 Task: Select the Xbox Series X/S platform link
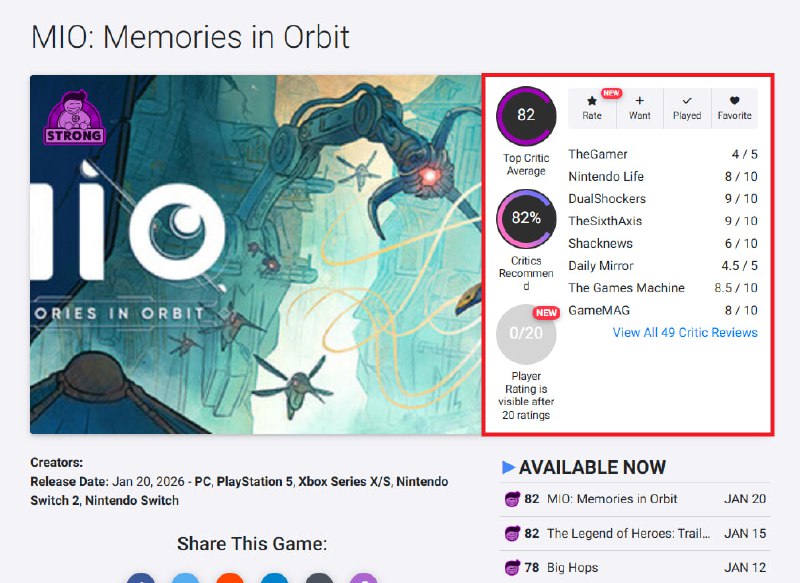coord(344,481)
